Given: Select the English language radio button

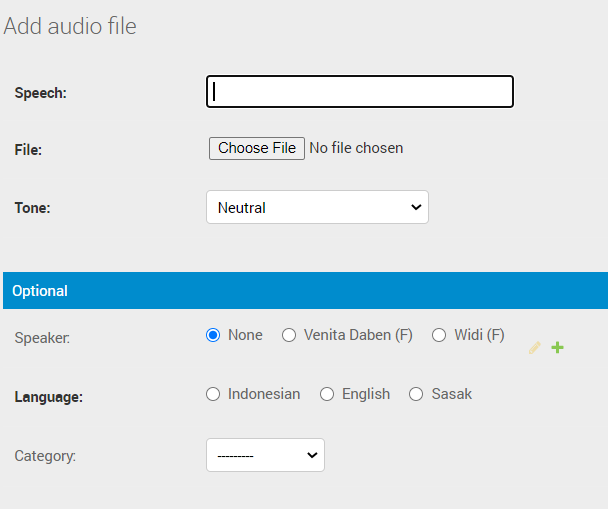Looking at the screenshot, I should [327, 394].
